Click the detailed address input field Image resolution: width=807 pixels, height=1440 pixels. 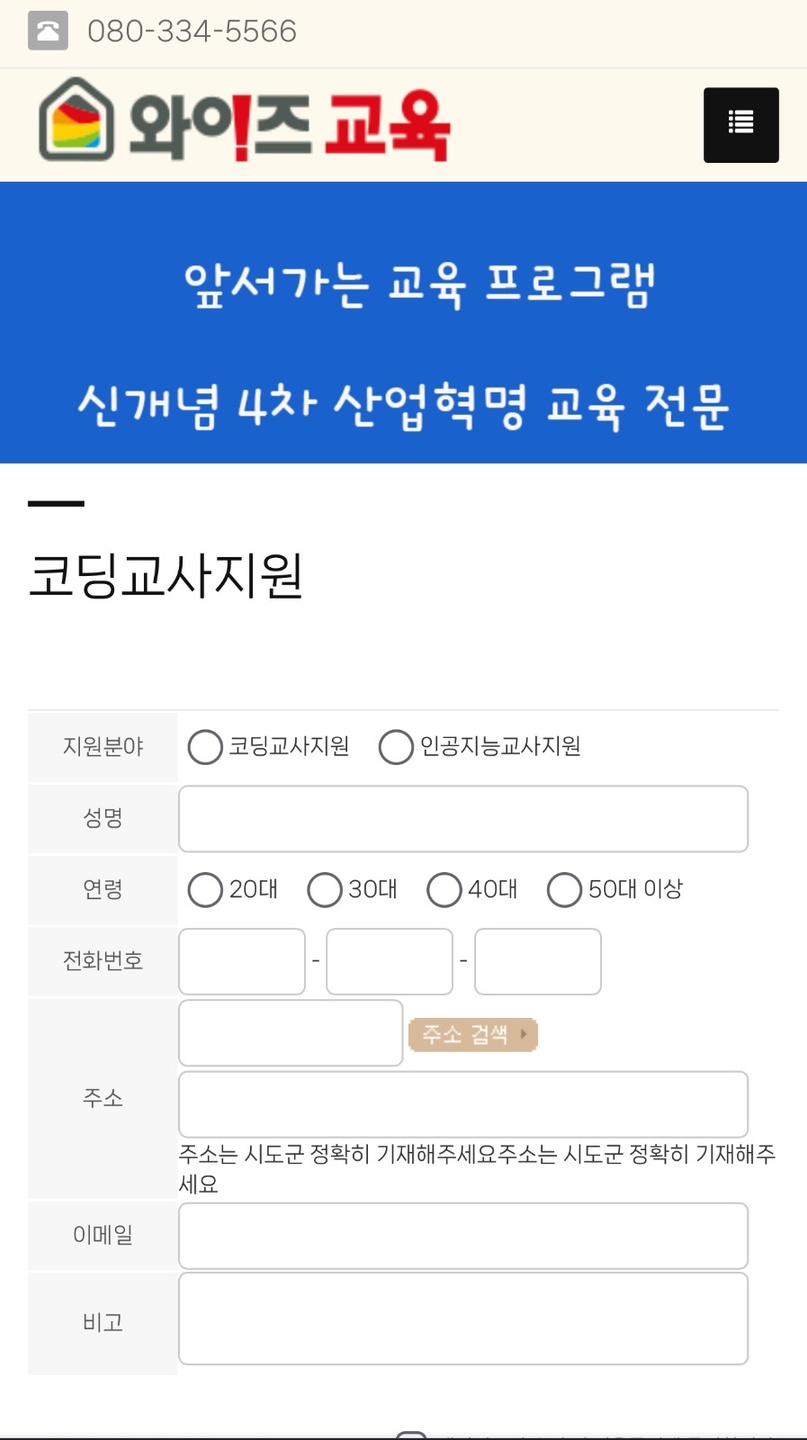click(x=463, y=1104)
